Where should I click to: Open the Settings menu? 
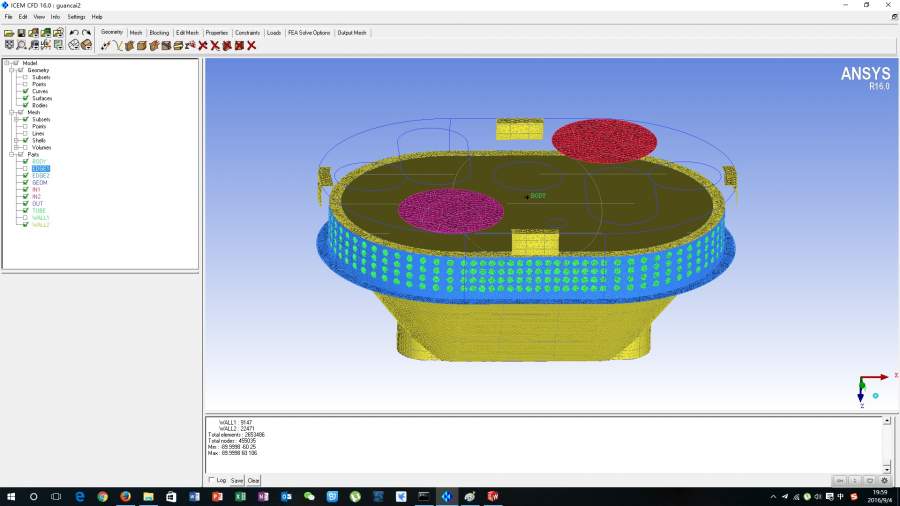point(76,17)
